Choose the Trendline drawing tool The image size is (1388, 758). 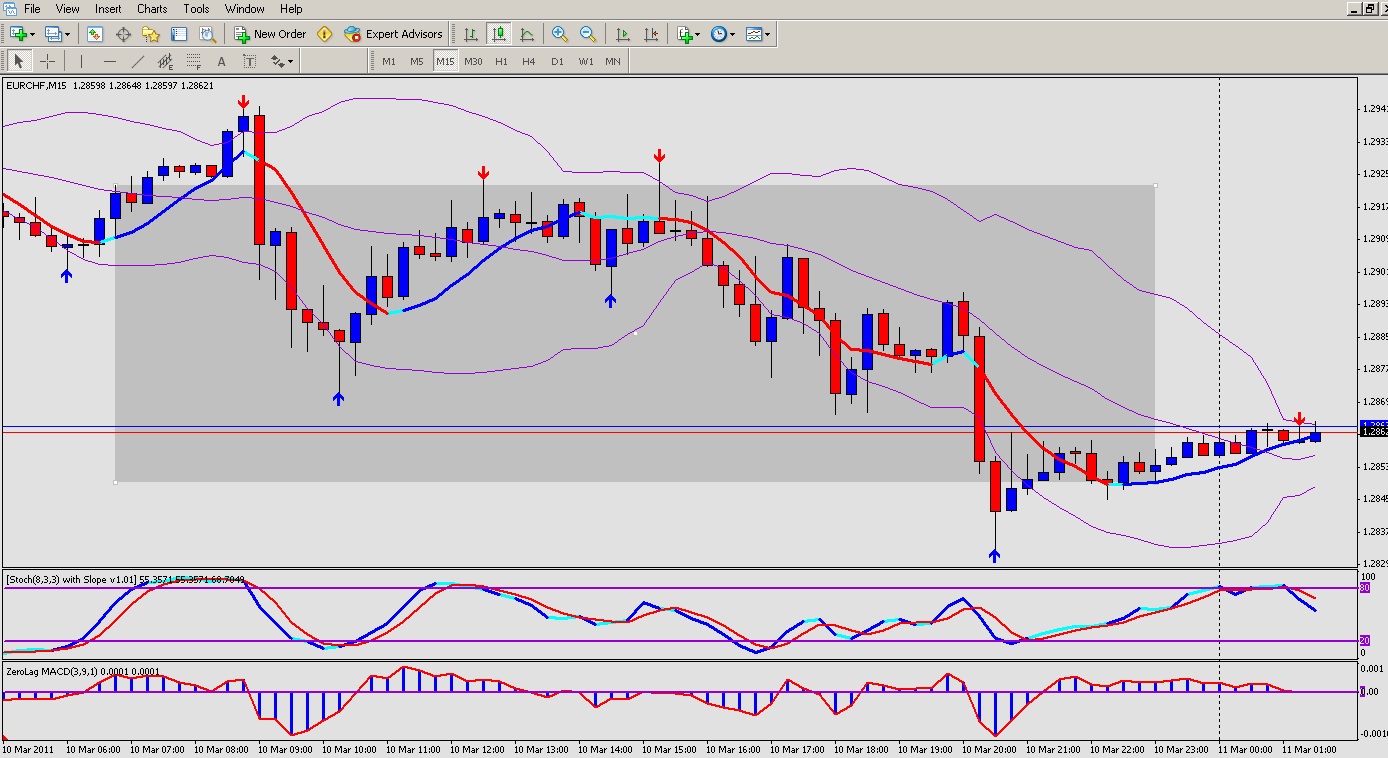(138, 61)
